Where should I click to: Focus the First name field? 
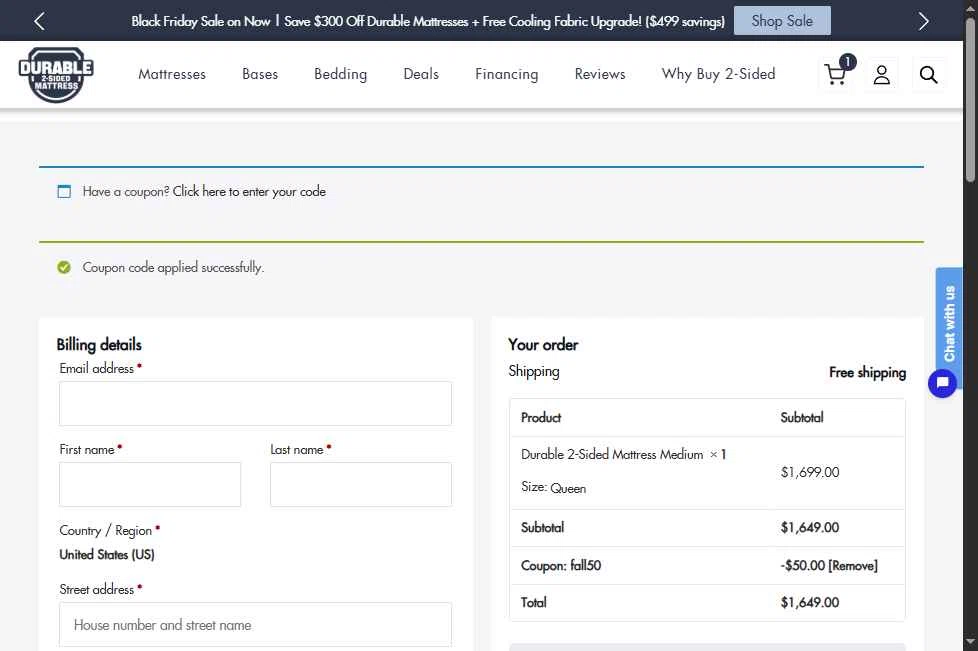click(150, 485)
